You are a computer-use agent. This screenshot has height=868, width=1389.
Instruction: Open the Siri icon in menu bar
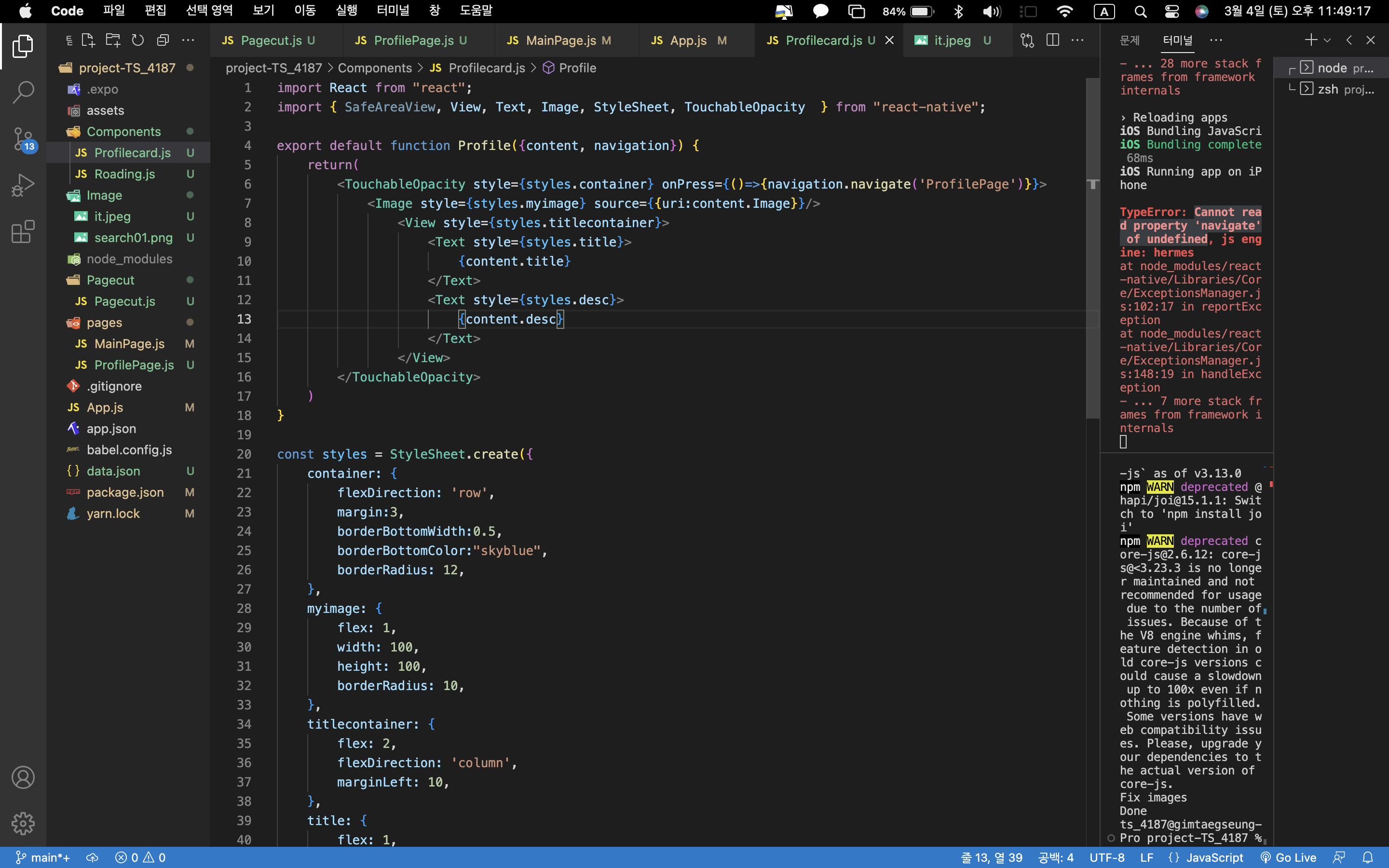[1202, 11]
